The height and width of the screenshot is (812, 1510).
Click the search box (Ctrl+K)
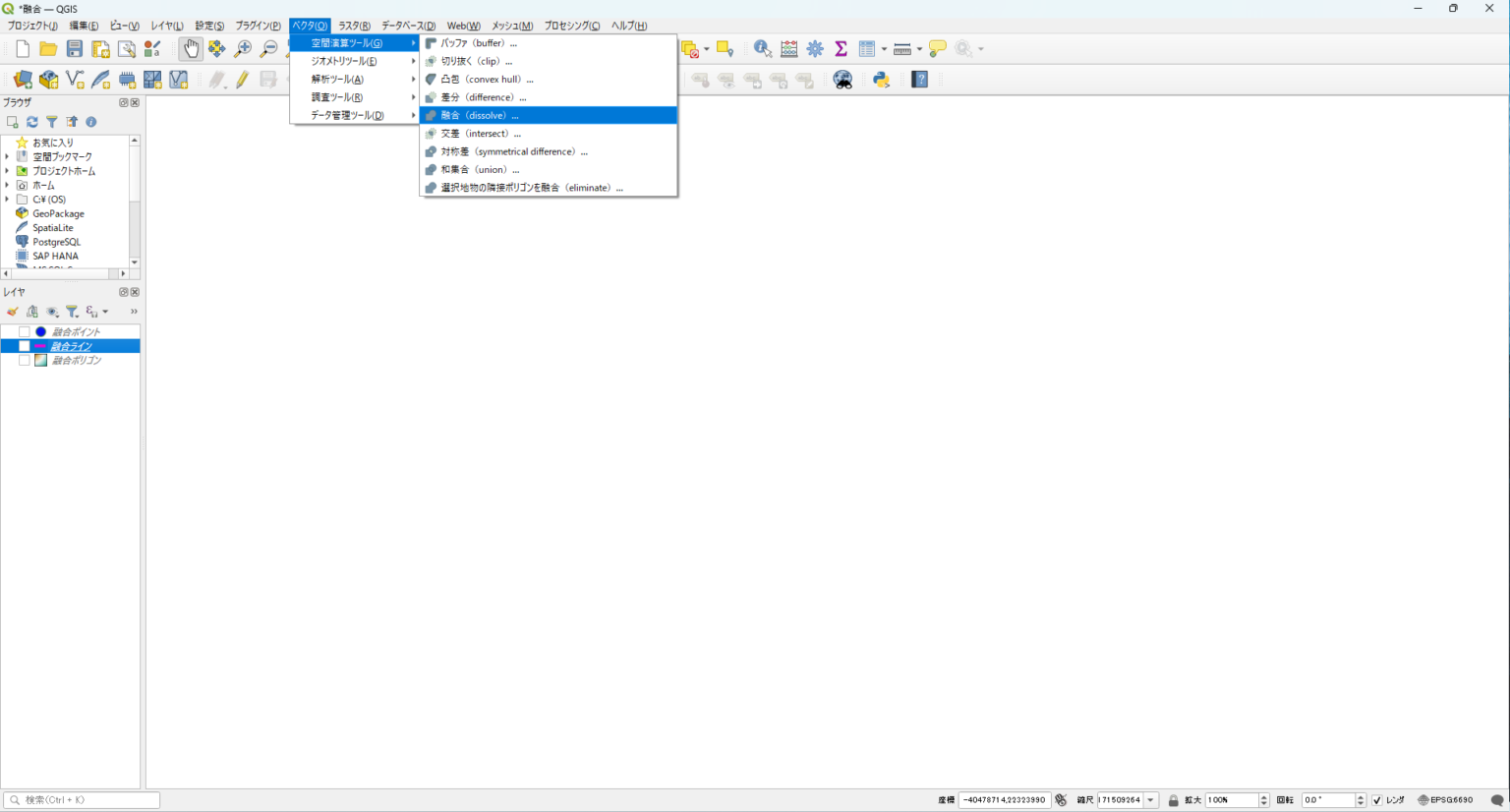(82, 800)
